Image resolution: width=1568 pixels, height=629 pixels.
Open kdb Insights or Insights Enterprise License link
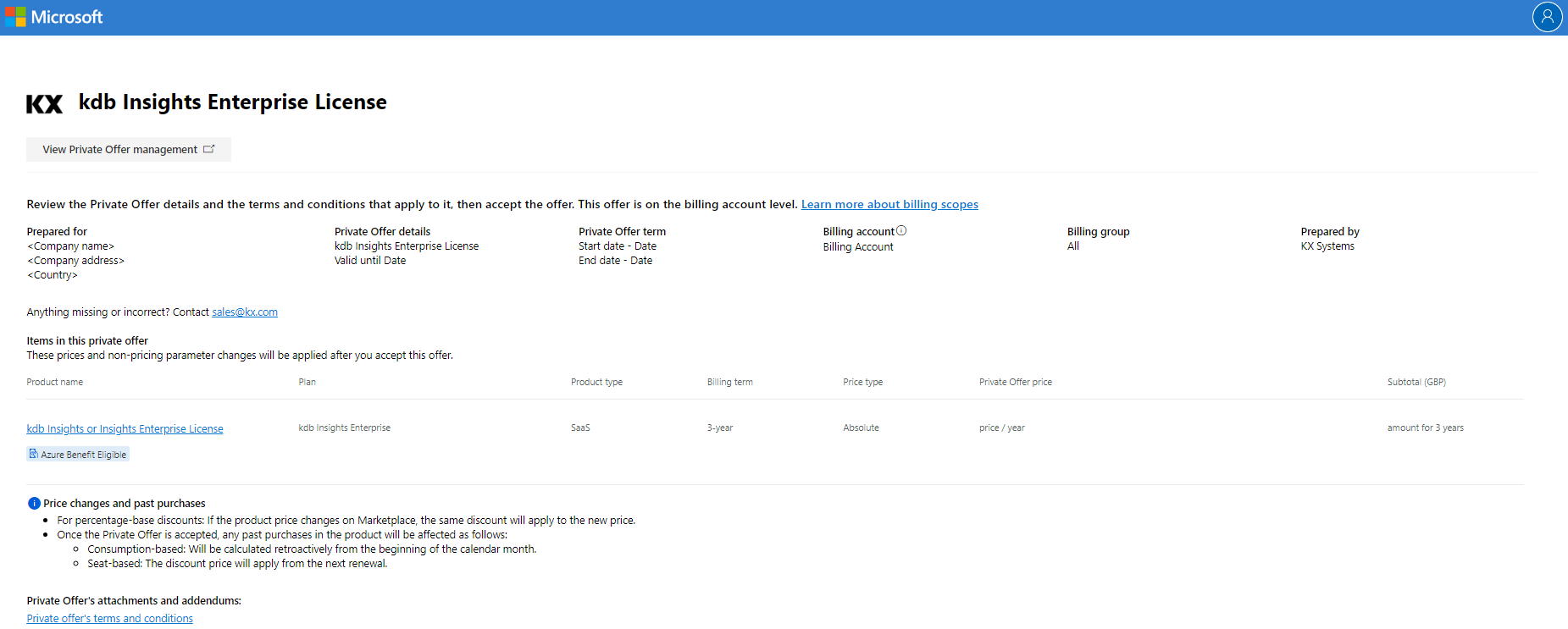tap(125, 429)
